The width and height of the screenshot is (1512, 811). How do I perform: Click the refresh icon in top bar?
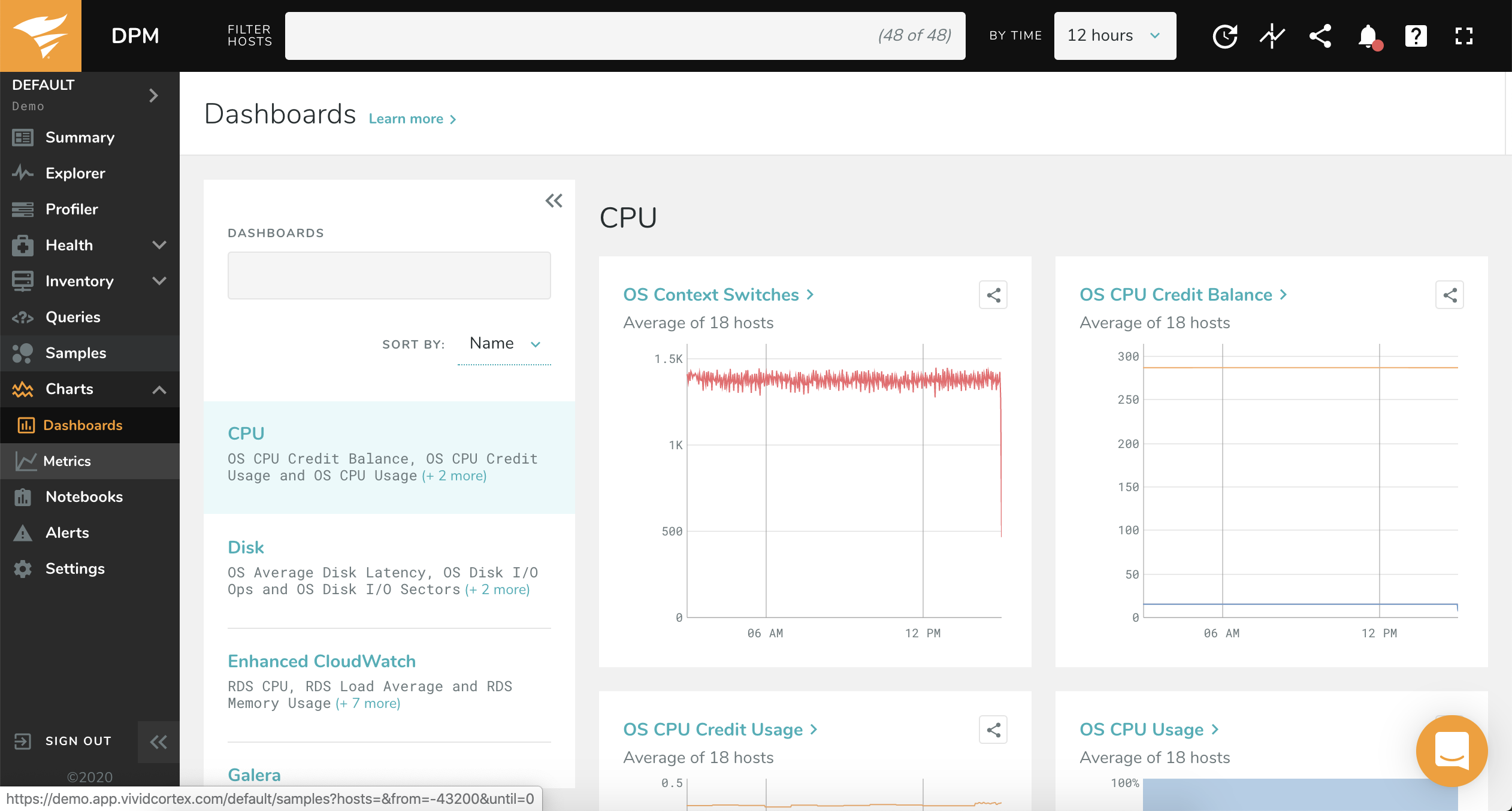click(1224, 36)
